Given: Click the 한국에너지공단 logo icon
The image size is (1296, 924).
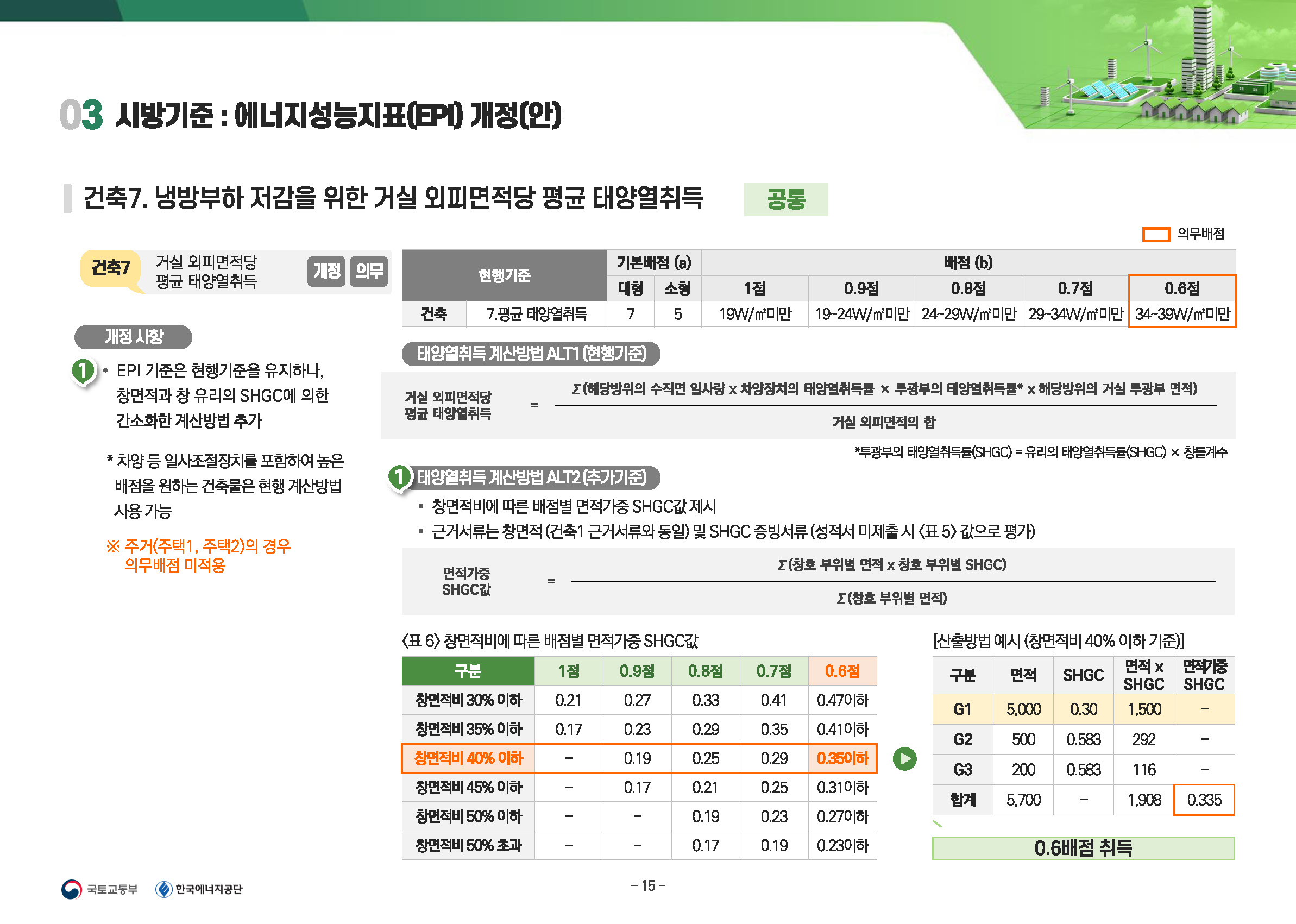Looking at the screenshot, I should click(x=164, y=889).
